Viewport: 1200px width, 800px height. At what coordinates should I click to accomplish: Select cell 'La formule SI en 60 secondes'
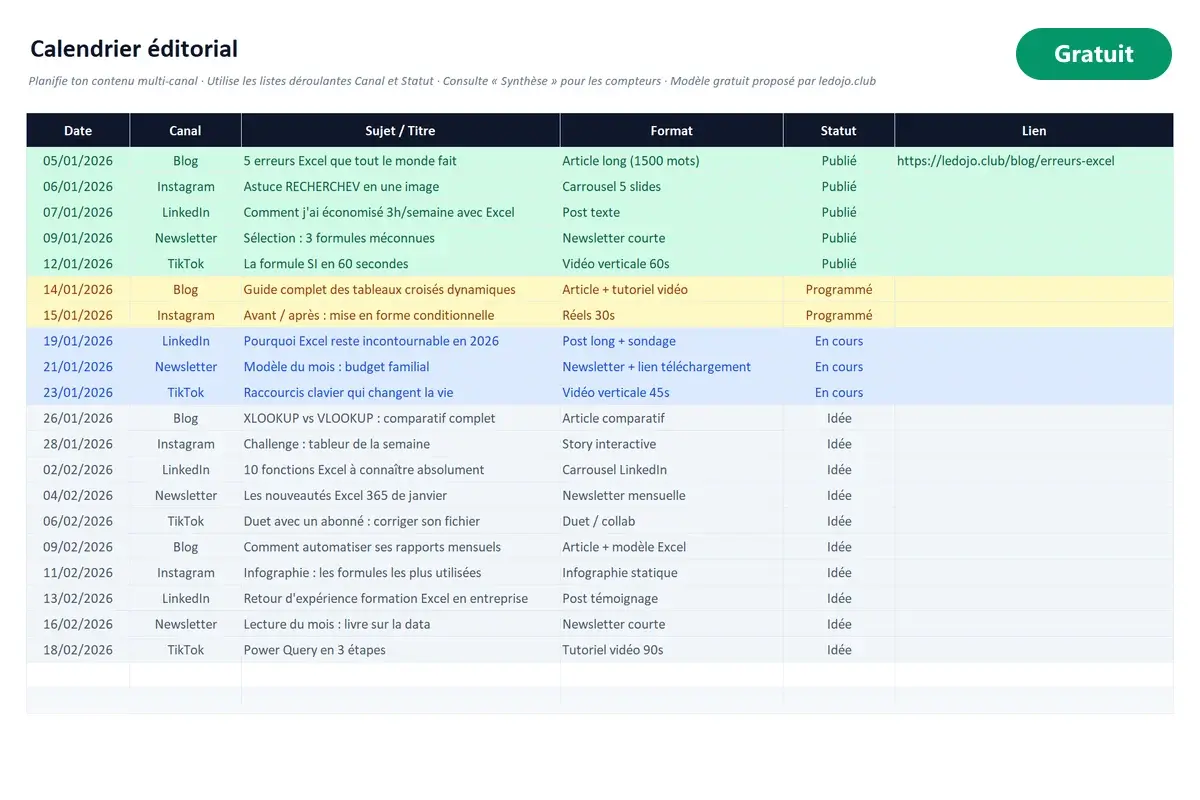(400, 263)
